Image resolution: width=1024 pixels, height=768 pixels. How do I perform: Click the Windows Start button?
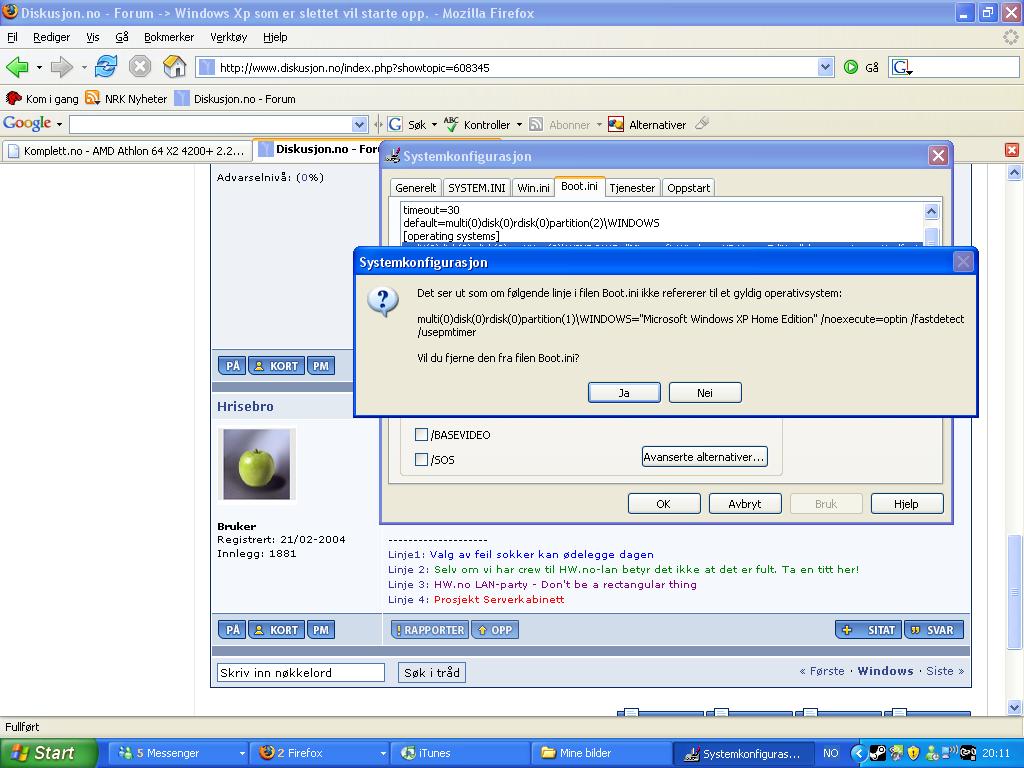coord(48,753)
